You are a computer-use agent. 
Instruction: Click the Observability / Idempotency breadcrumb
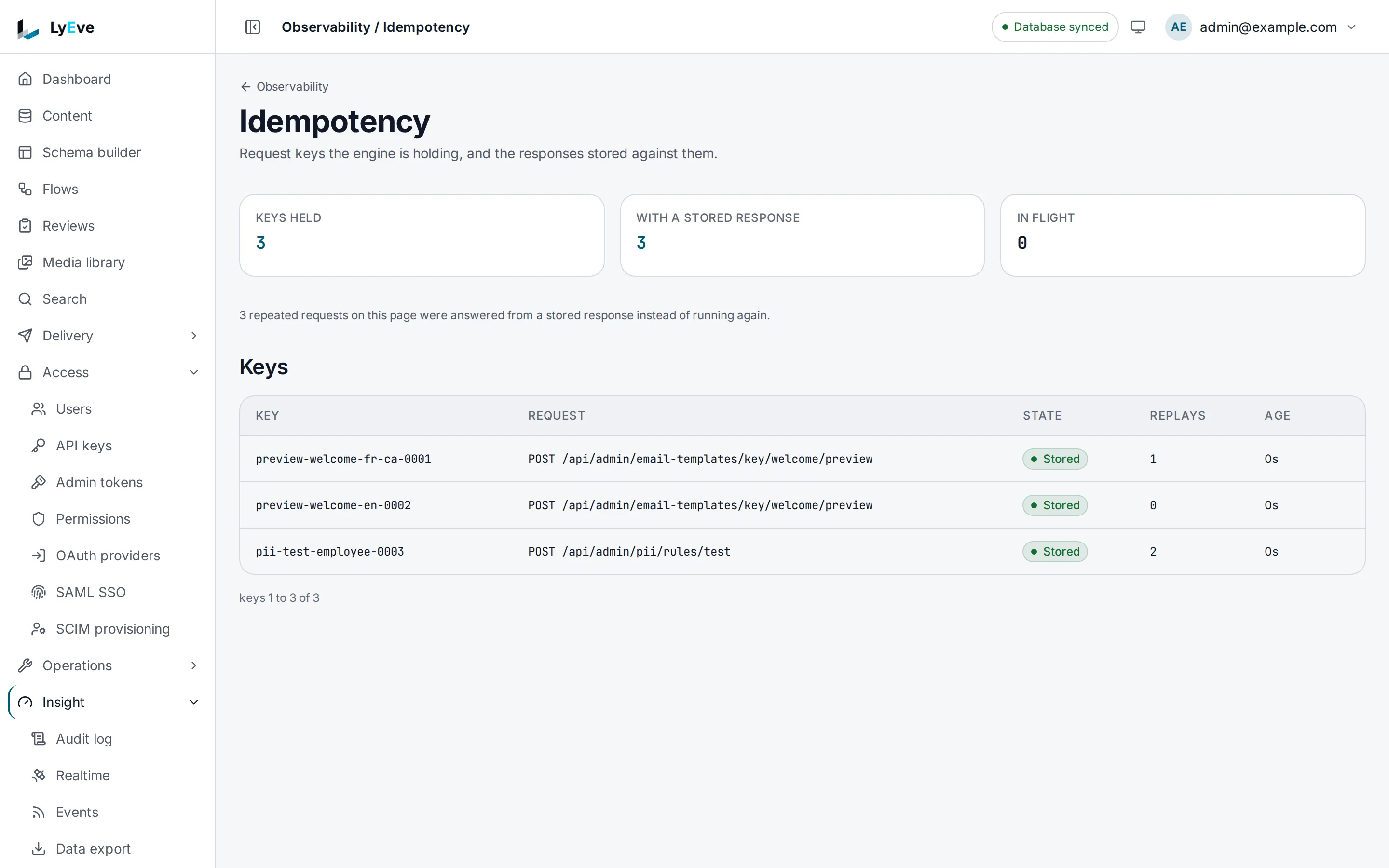tap(375, 27)
